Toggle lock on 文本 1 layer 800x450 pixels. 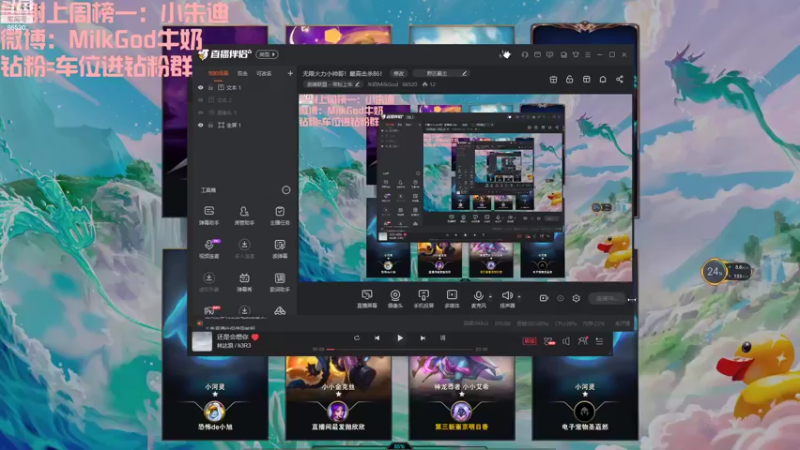210,88
